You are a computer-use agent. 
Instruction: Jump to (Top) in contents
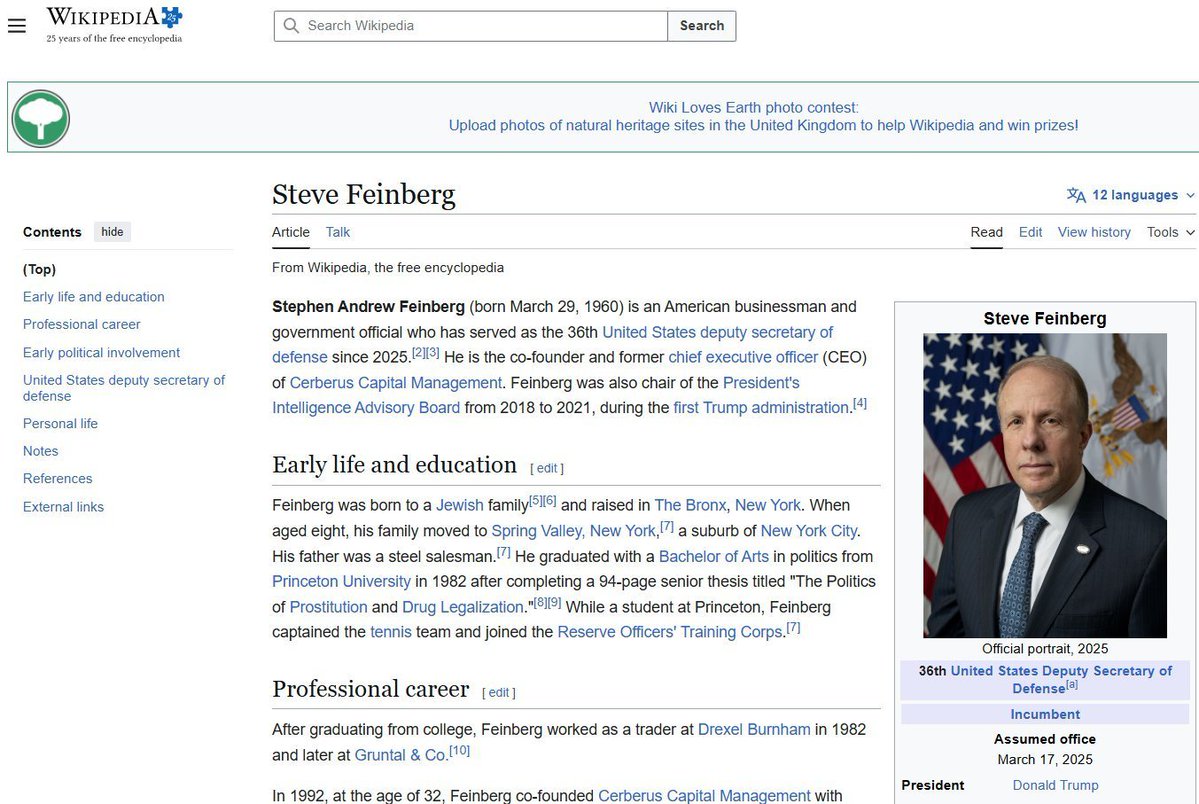point(39,269)
